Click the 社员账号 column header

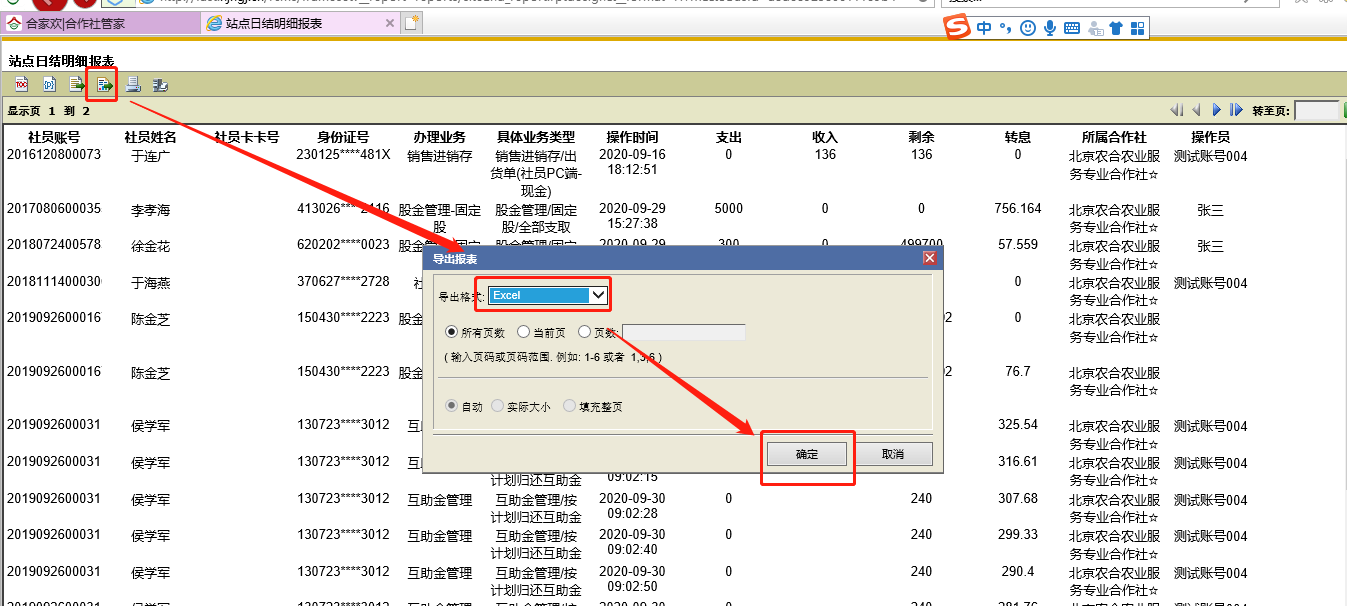(54, 137)
